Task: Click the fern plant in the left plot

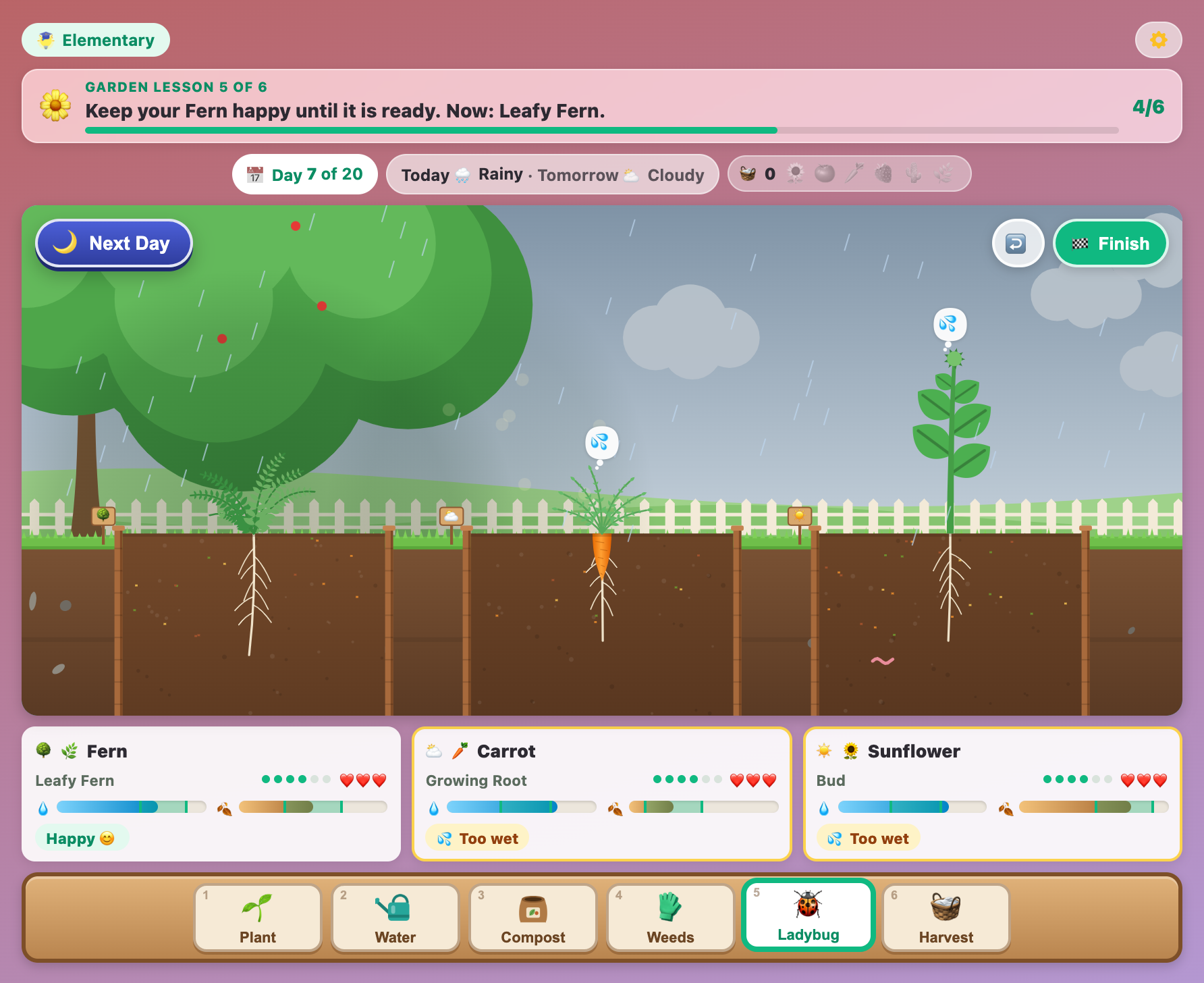Action: coord(253,495)
